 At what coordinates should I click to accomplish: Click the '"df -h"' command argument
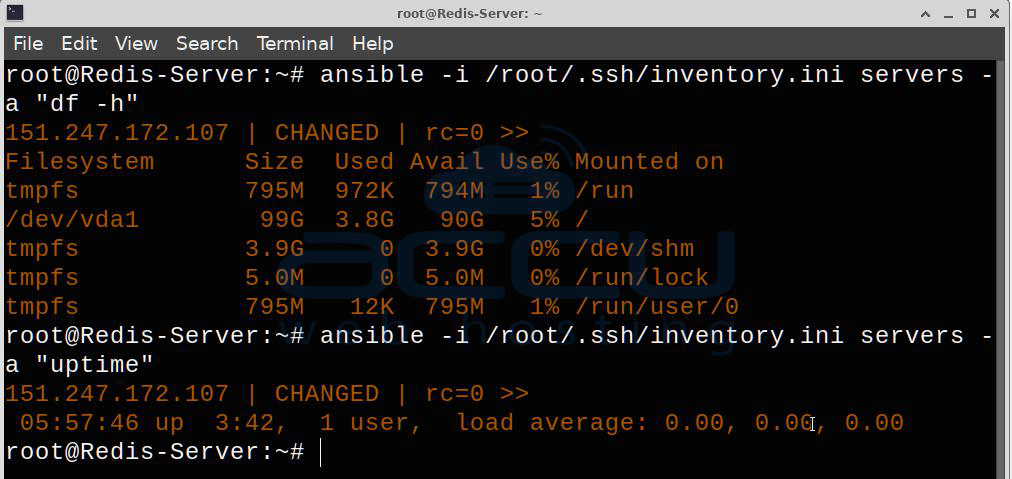[x=87, y=104]
